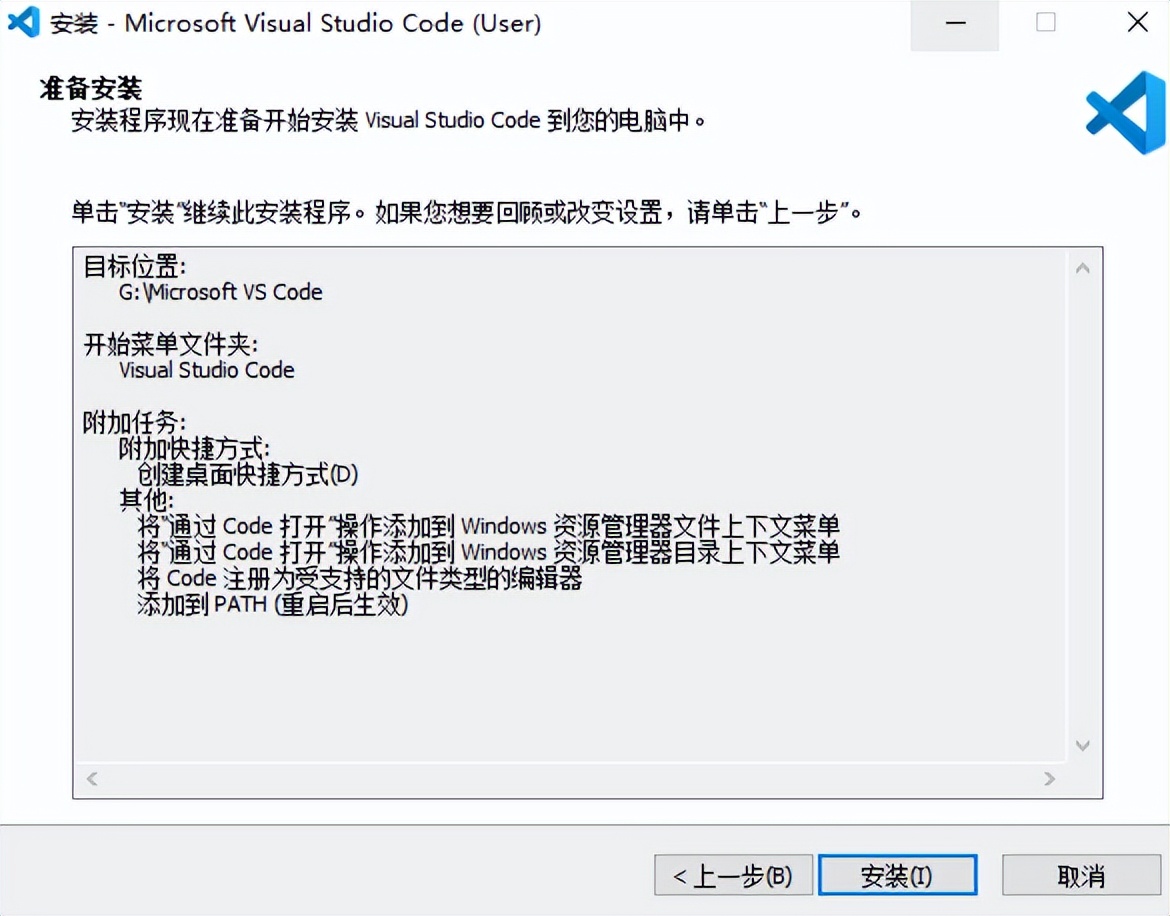Click the window title text 安装 - Microsoft Visual Studio Code (User)
This screenshot has width=1170, height=916.
click(295, 23)
